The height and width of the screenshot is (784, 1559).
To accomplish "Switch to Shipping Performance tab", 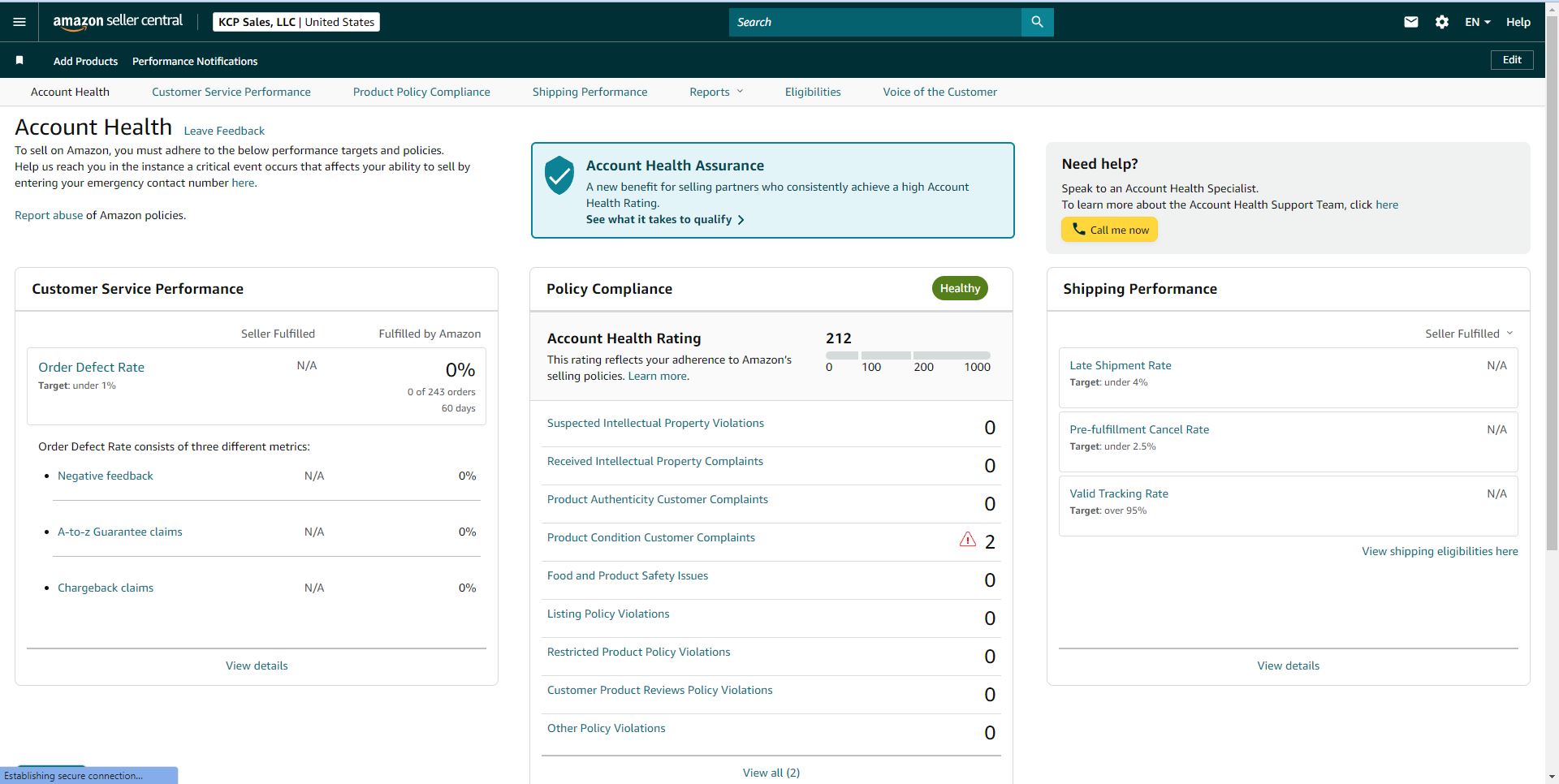I will (589, 92).
